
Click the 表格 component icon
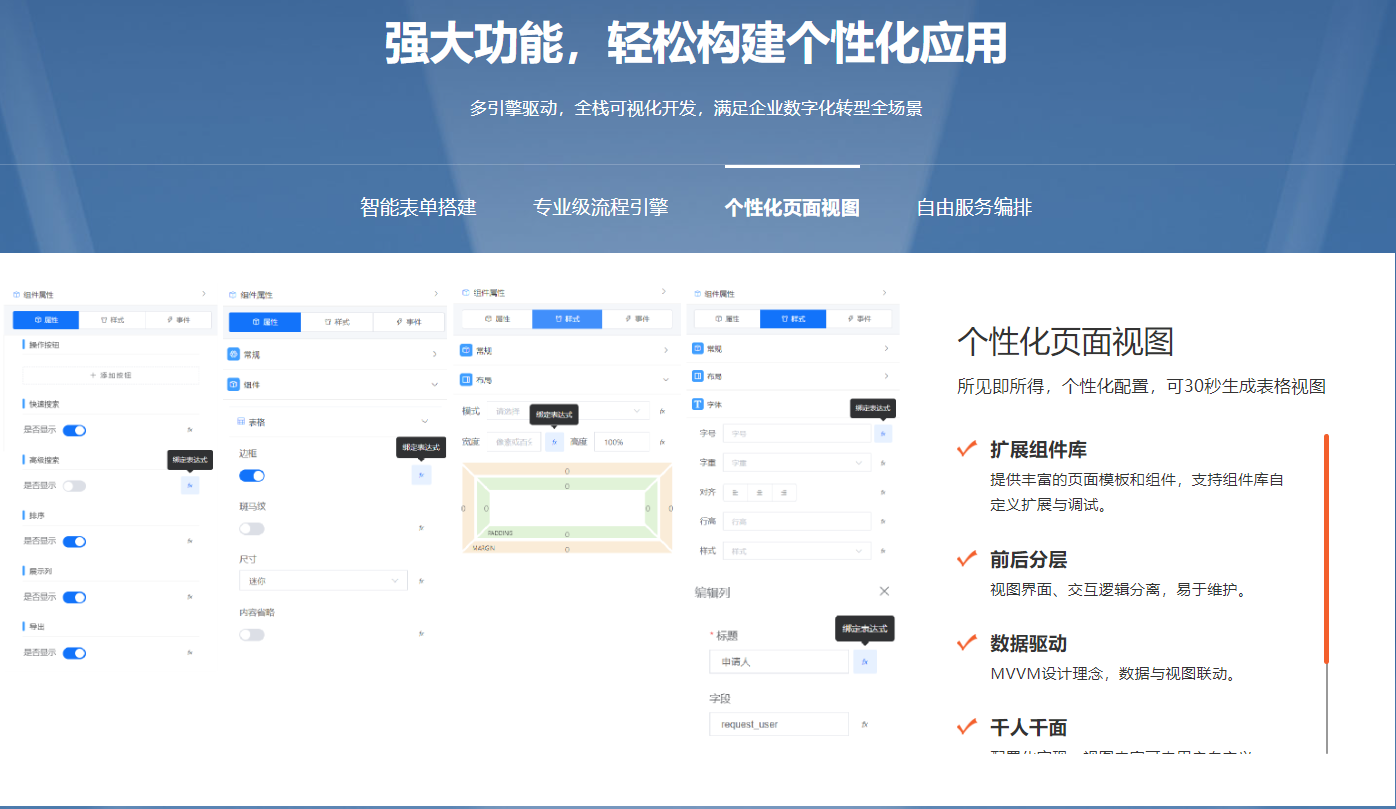[241, 420]
